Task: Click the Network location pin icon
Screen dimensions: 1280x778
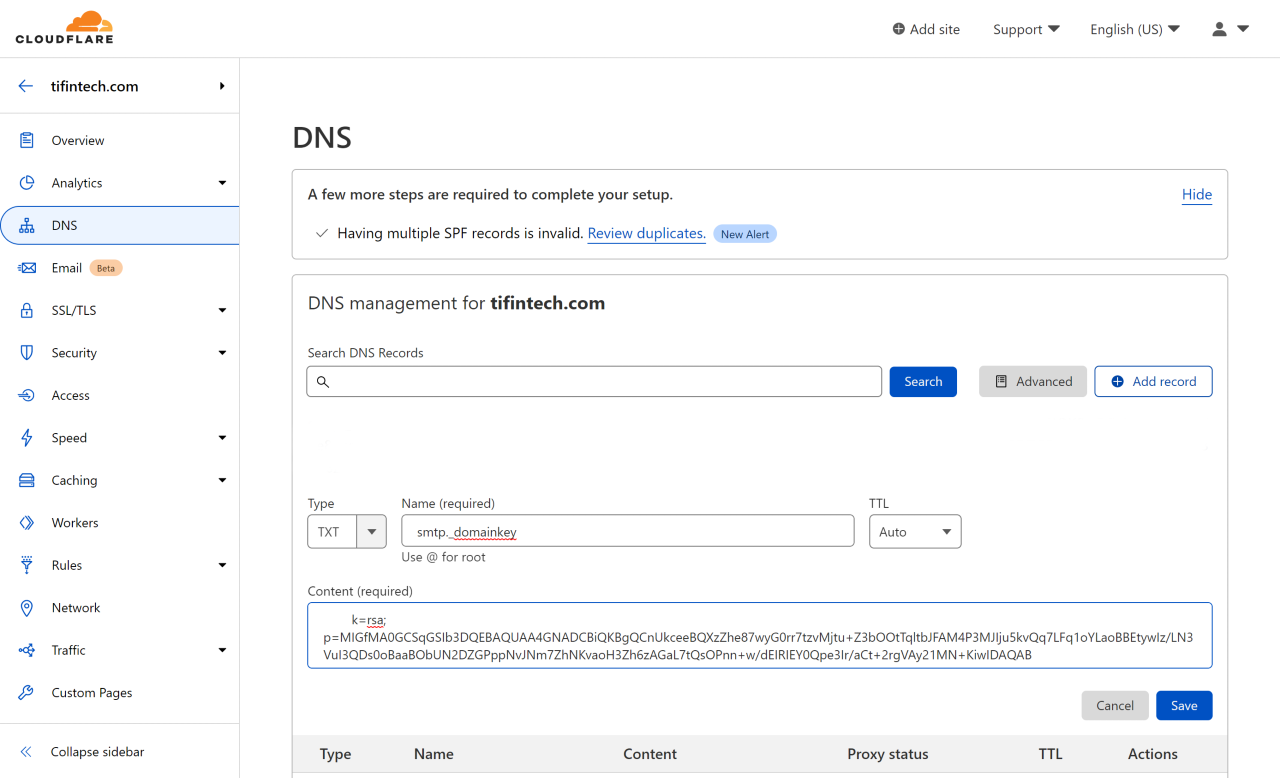Action: 27,608
